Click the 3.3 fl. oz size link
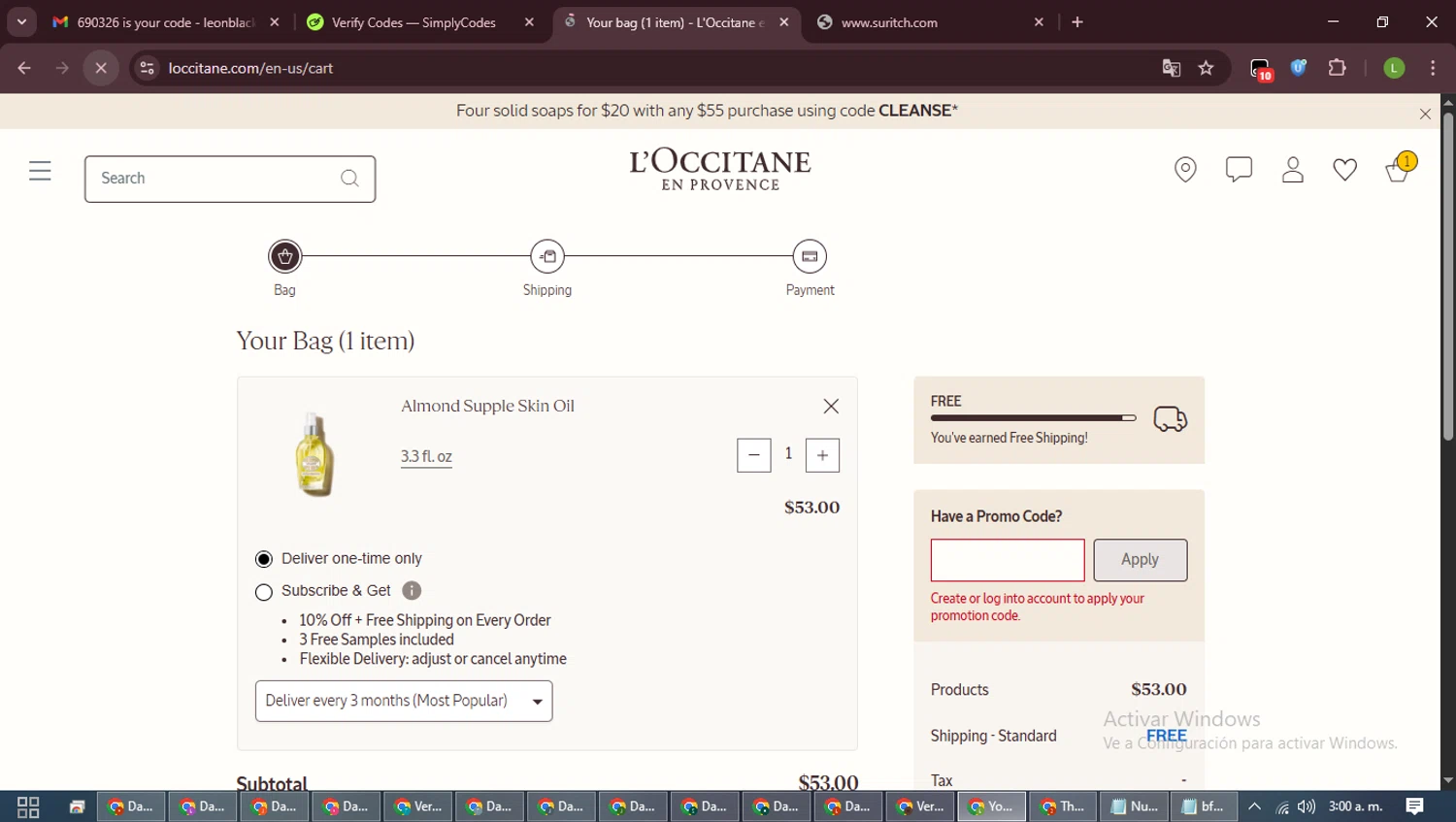Image resolution: width=1456 pixels, height=822 pixels. [x=426, y=457]
